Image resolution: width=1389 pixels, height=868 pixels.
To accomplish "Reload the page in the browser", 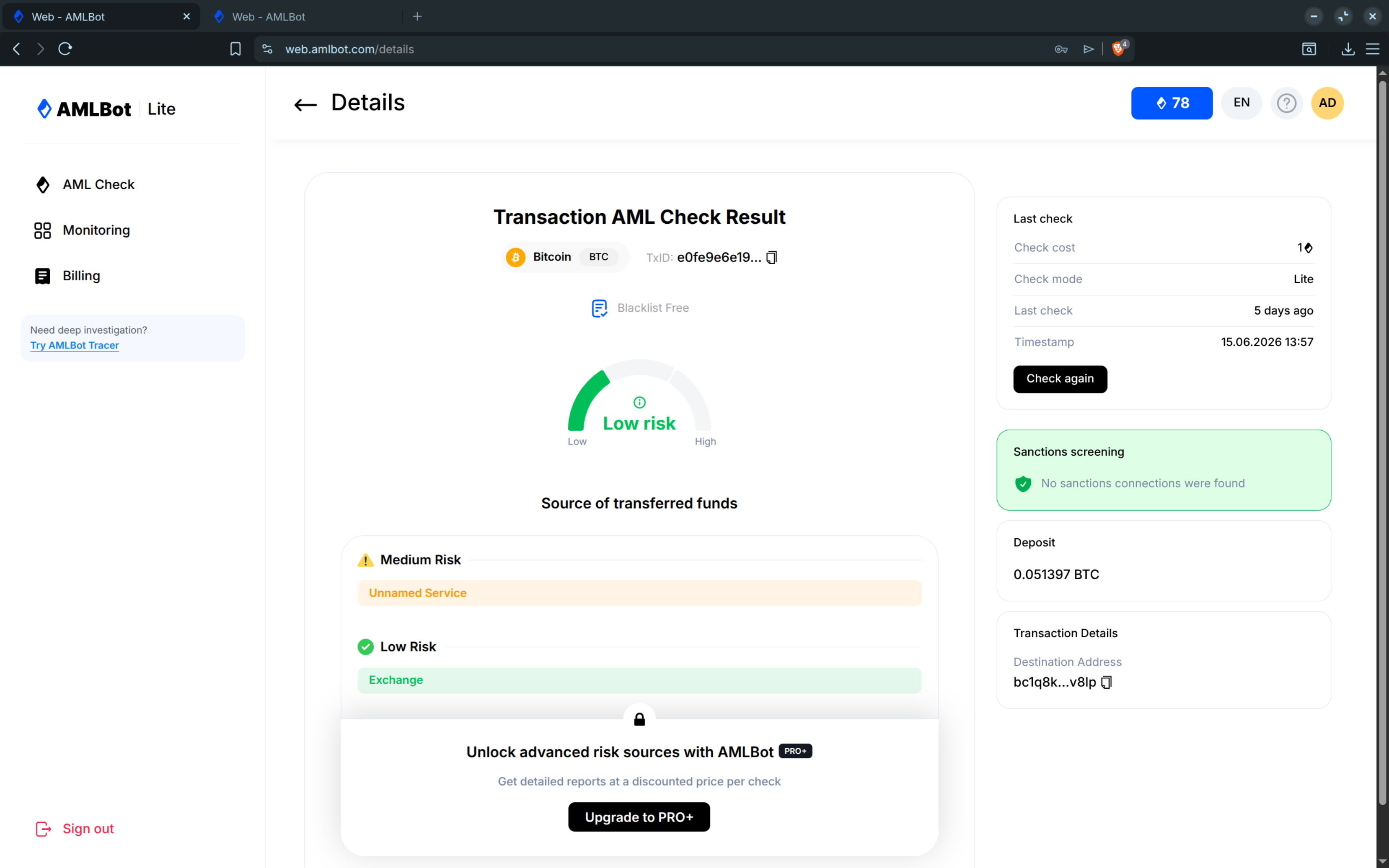I will coord(65,49).
